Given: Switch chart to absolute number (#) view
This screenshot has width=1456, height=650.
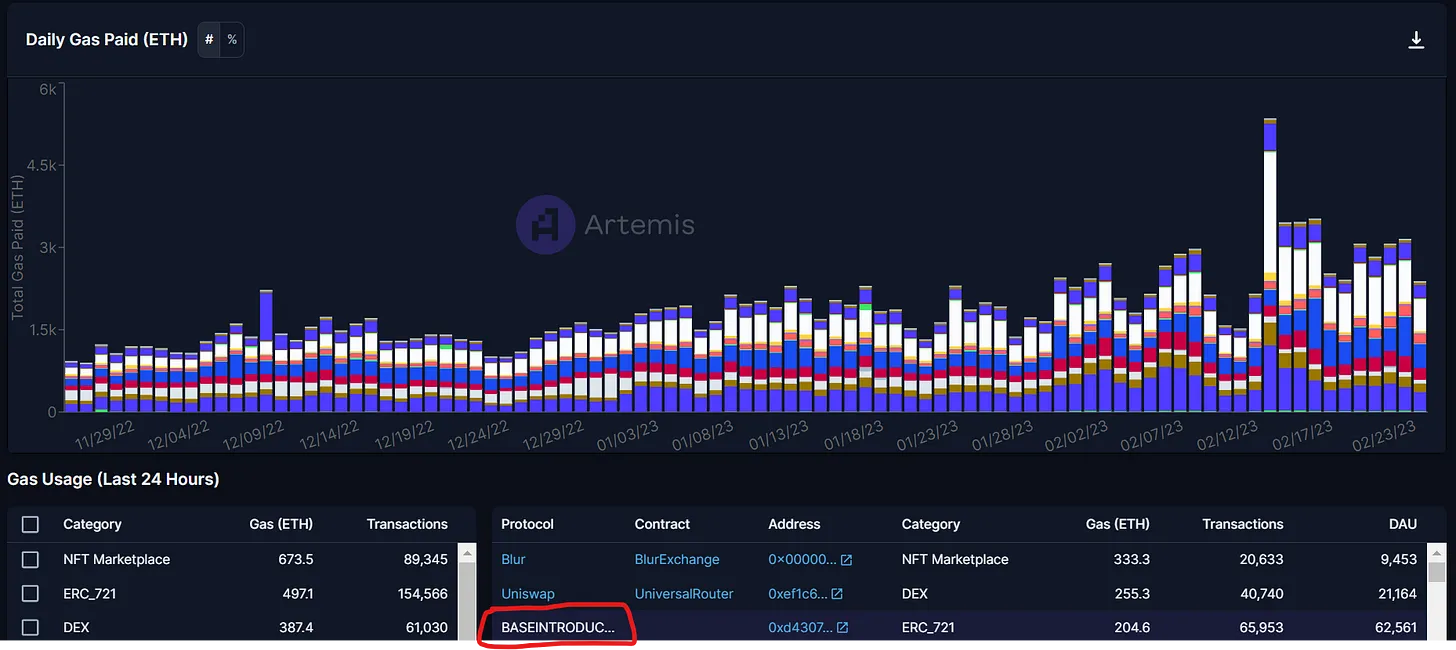Looking at the screenshot, I should [209, 40].
